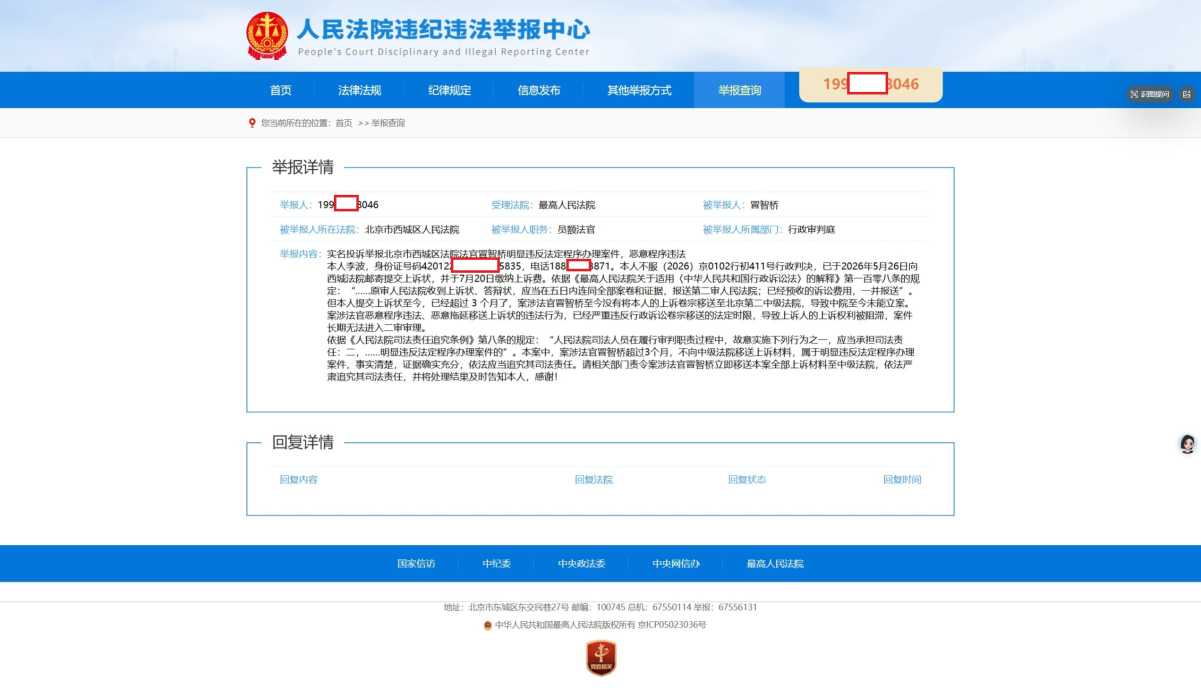Click the court emblem logo in header
Screen dimensions: 1201x688
point(267,36)
